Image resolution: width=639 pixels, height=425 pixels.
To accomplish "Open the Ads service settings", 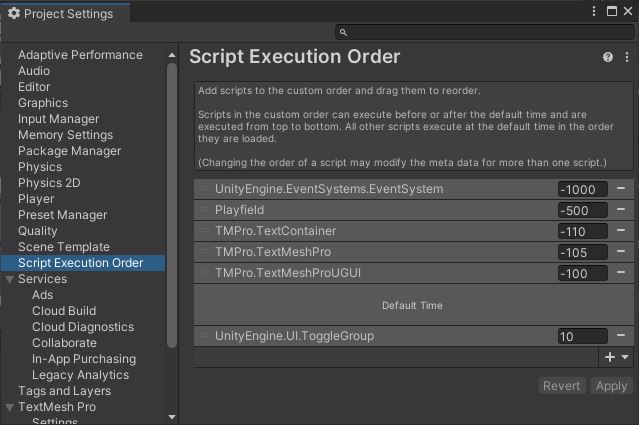I will tap(42, 295).
